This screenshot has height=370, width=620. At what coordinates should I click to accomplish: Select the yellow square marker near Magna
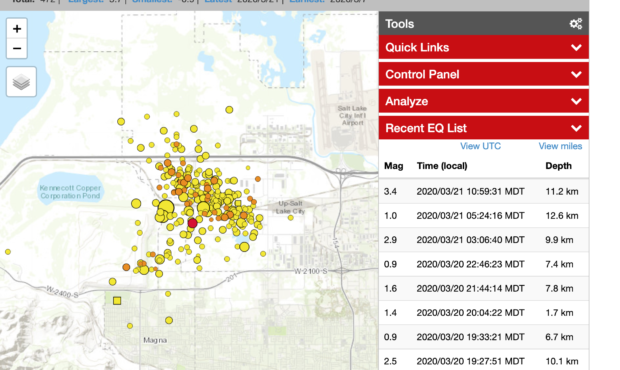coord(117,301)
